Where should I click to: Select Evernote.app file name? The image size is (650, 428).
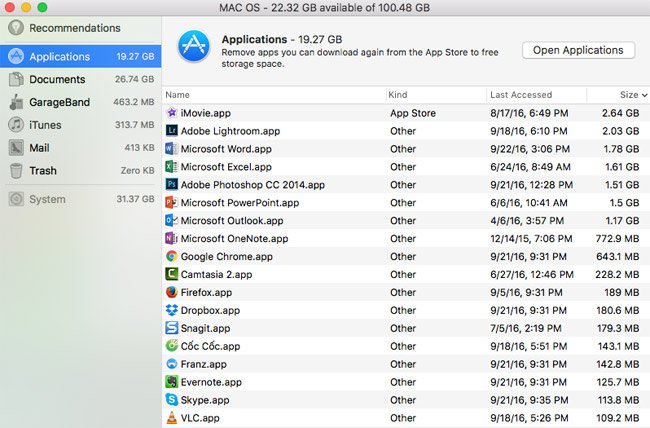tap(211, 382)
